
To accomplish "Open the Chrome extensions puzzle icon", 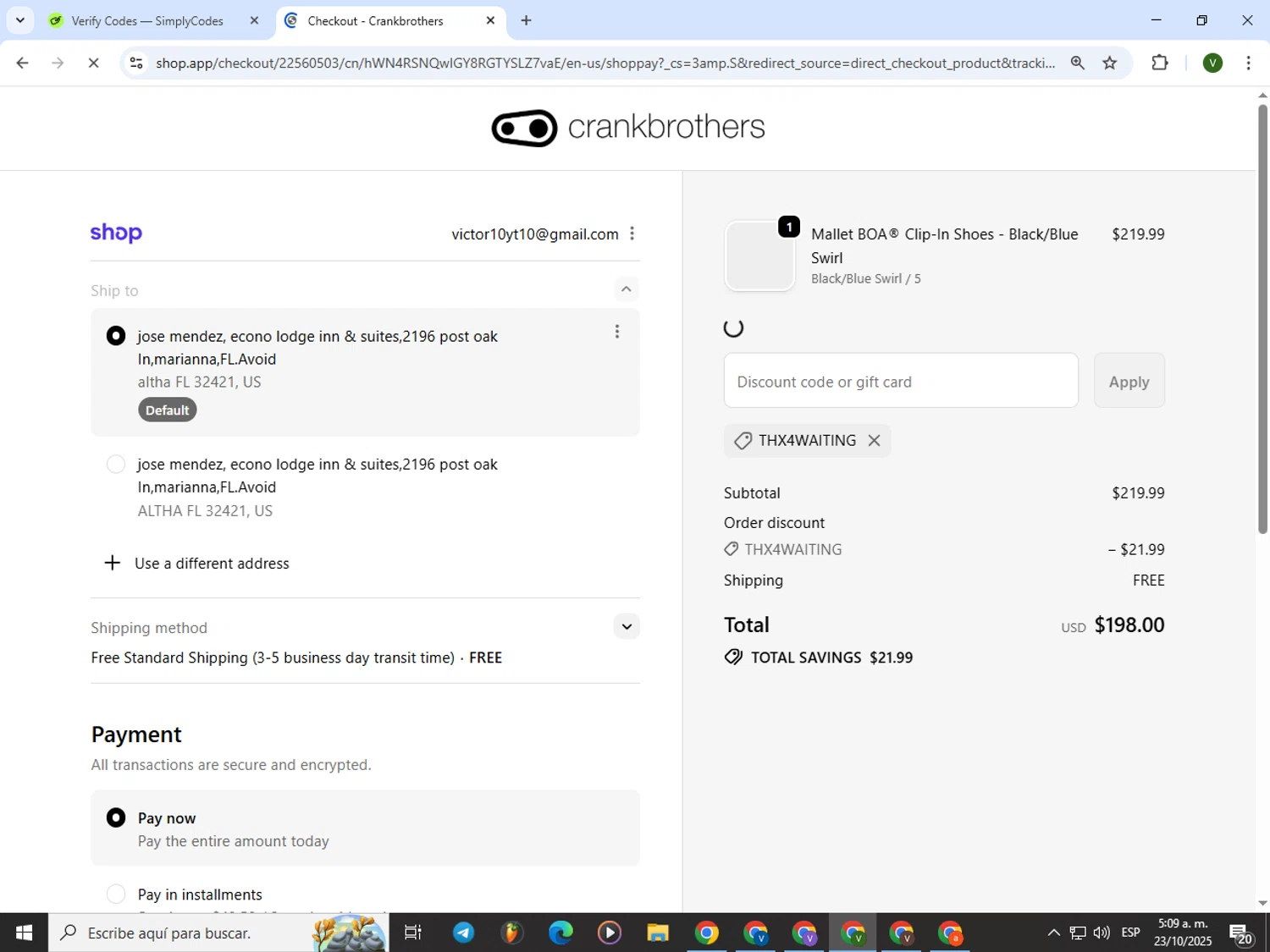I will [x=1159, y=63].
